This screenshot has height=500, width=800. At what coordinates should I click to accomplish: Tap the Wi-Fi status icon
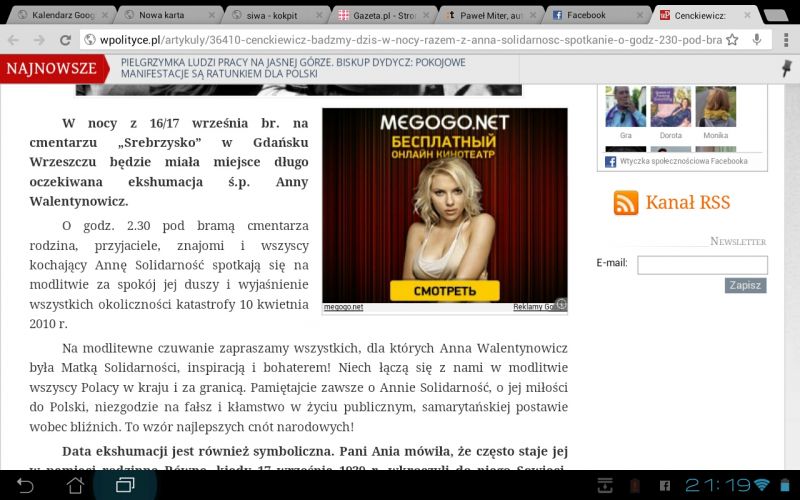[762, 485]
